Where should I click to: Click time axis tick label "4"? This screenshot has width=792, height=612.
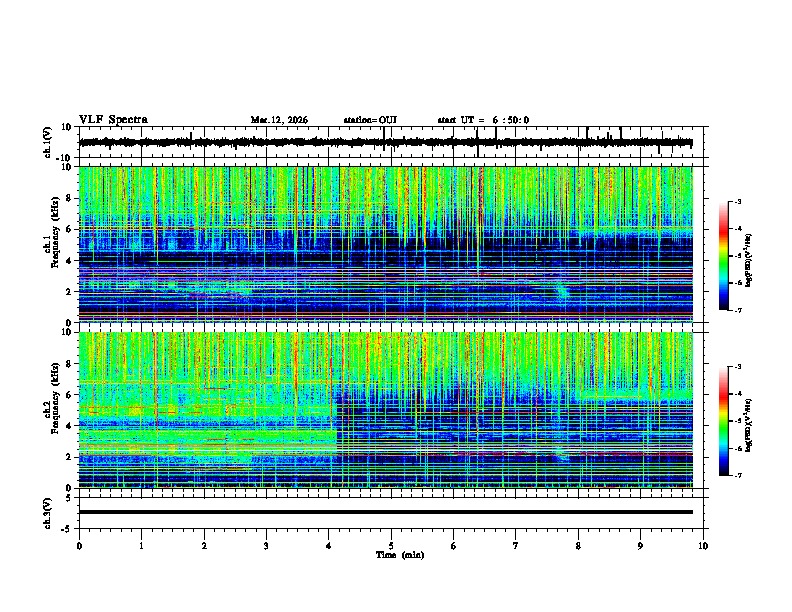coord(329,546)
